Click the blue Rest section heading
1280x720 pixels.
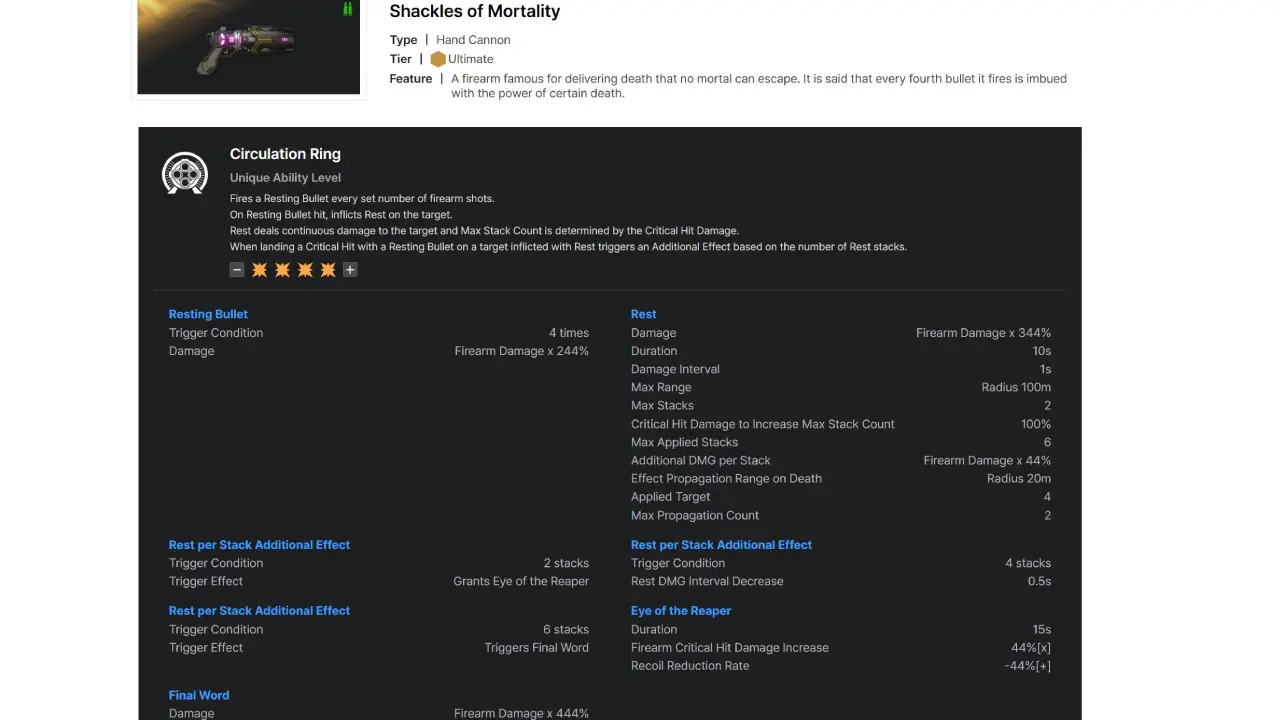coord(643,314)
